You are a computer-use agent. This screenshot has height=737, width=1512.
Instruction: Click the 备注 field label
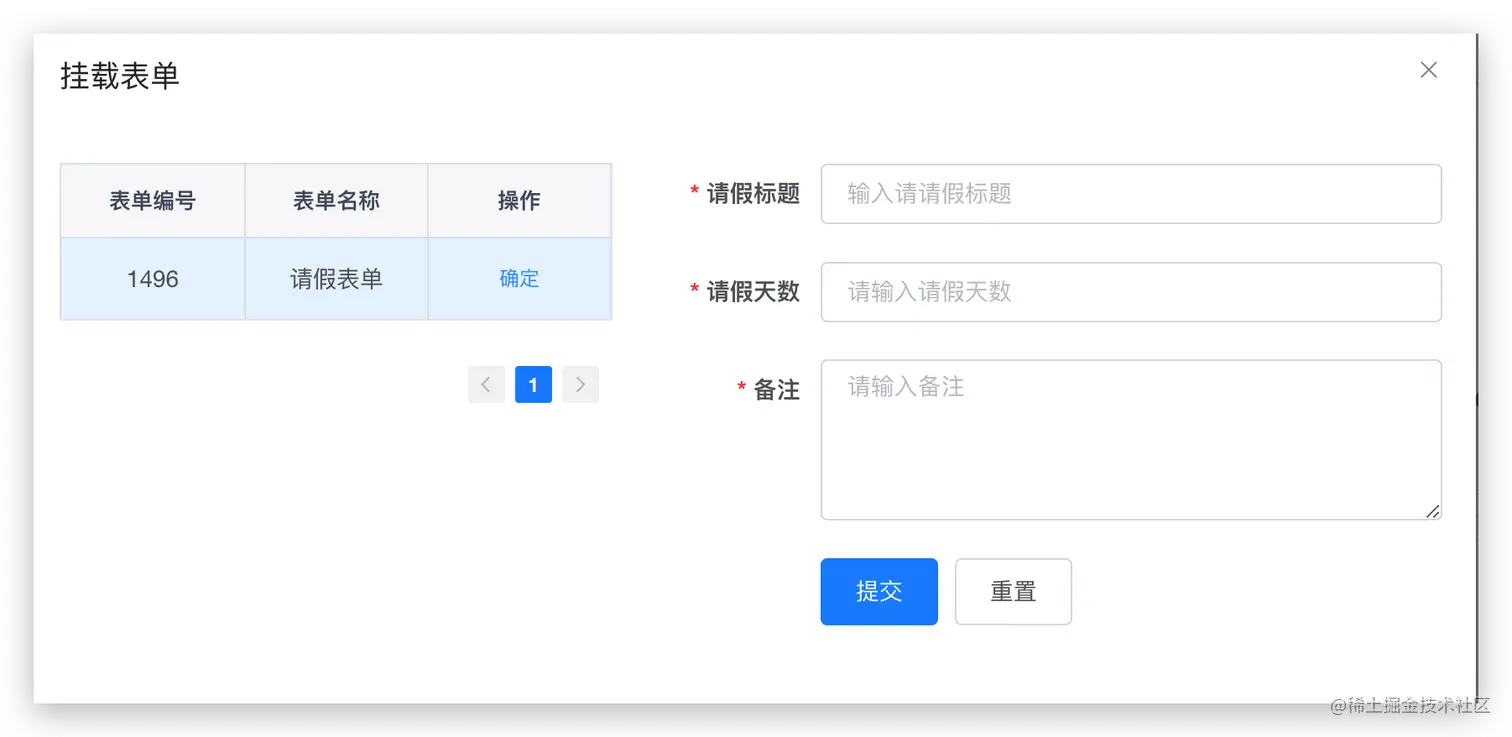tap(776, 390)
